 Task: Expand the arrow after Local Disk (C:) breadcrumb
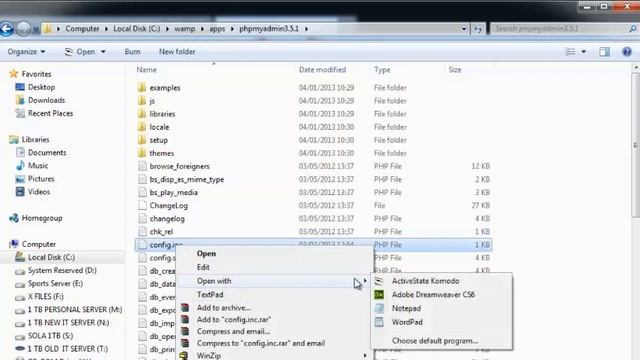pos(167,29)
